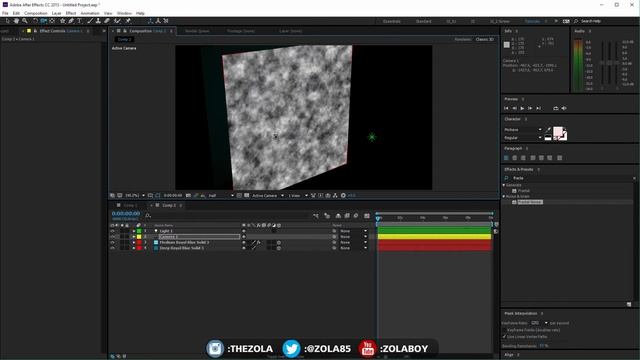Open the Active Camera view dropdown
Image resolution: width=640 pixels, height=360 pixels.
(x=268, y=196)
